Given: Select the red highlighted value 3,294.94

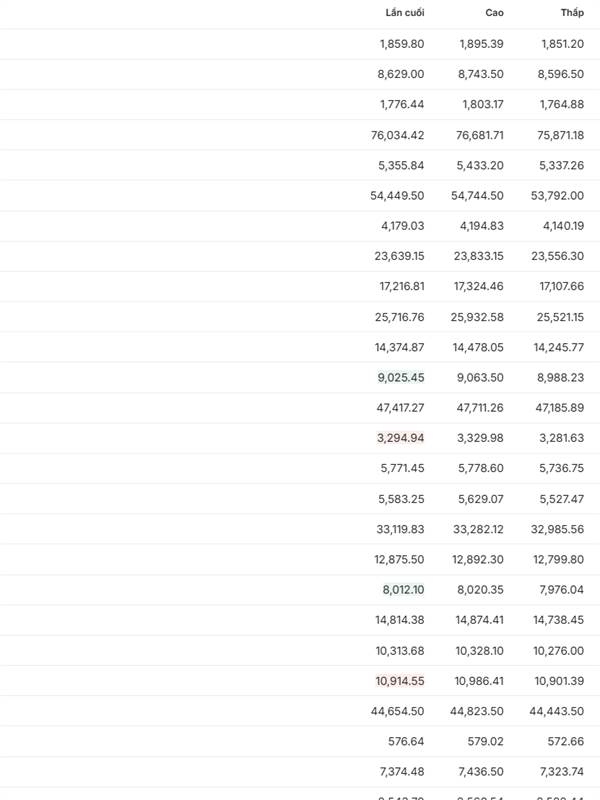Looking at the screenshot, I should tap(400, 438).
